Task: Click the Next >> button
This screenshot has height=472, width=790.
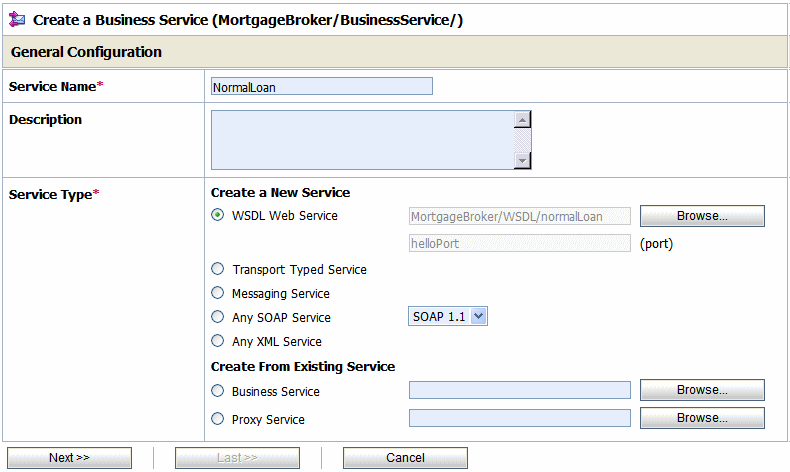Action: click(x=70, y=458)
